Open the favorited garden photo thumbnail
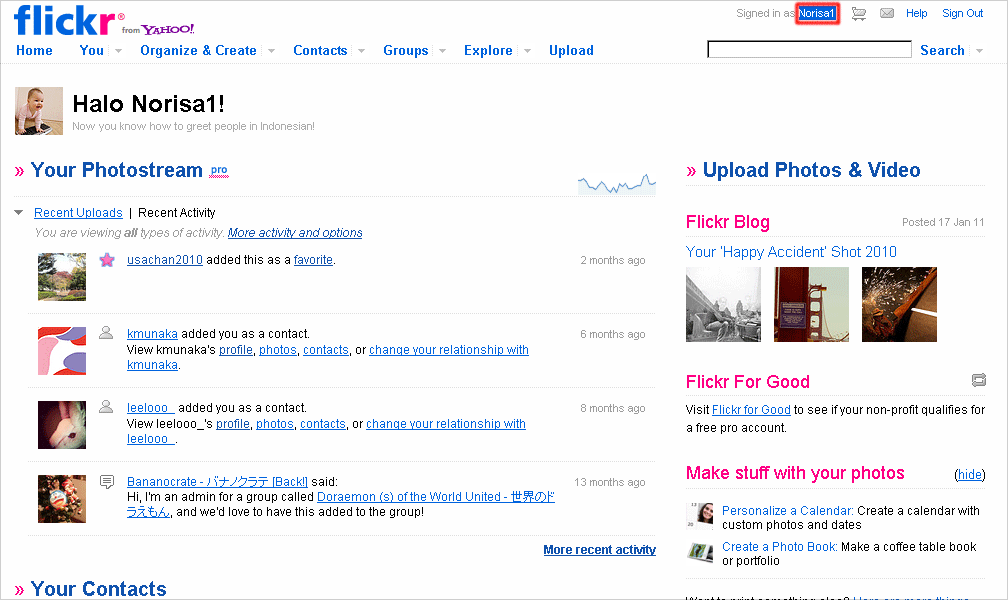Screen dimensions: 1008x600 (x=62, y=277)
